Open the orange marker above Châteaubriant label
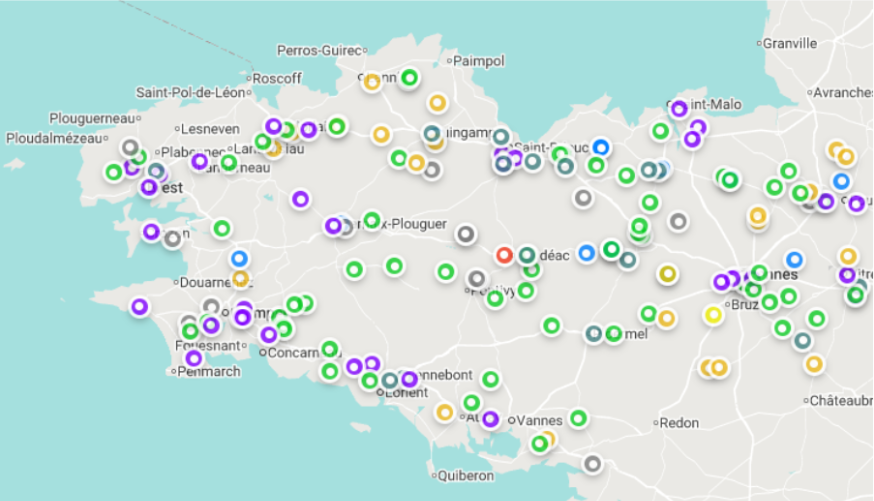This screenshot has height=501, width=874. (x=814, y=364)
